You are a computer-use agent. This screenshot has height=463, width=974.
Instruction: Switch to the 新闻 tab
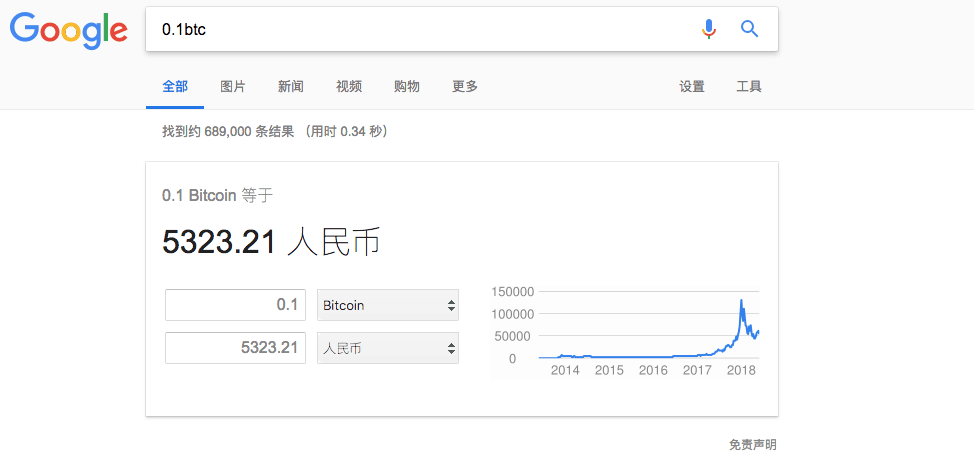coord(291,86)
